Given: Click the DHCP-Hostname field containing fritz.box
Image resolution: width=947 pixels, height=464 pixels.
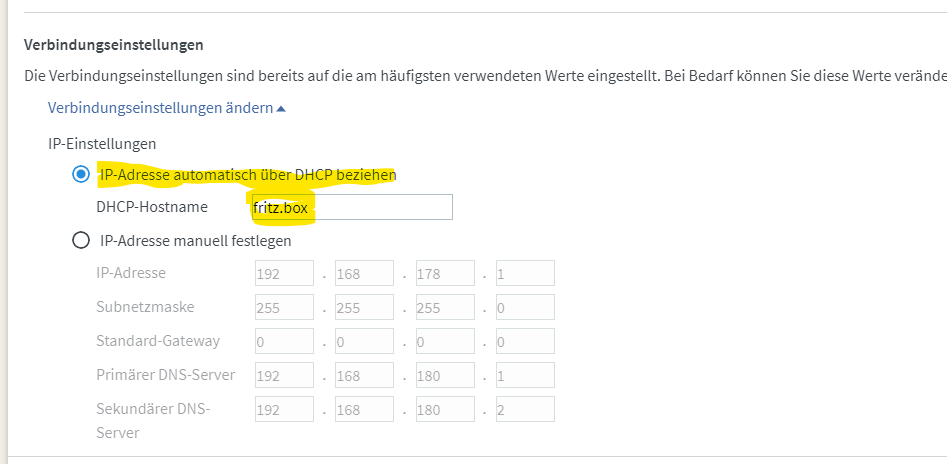Looking at the screenshot, I should tap(352, 207).
